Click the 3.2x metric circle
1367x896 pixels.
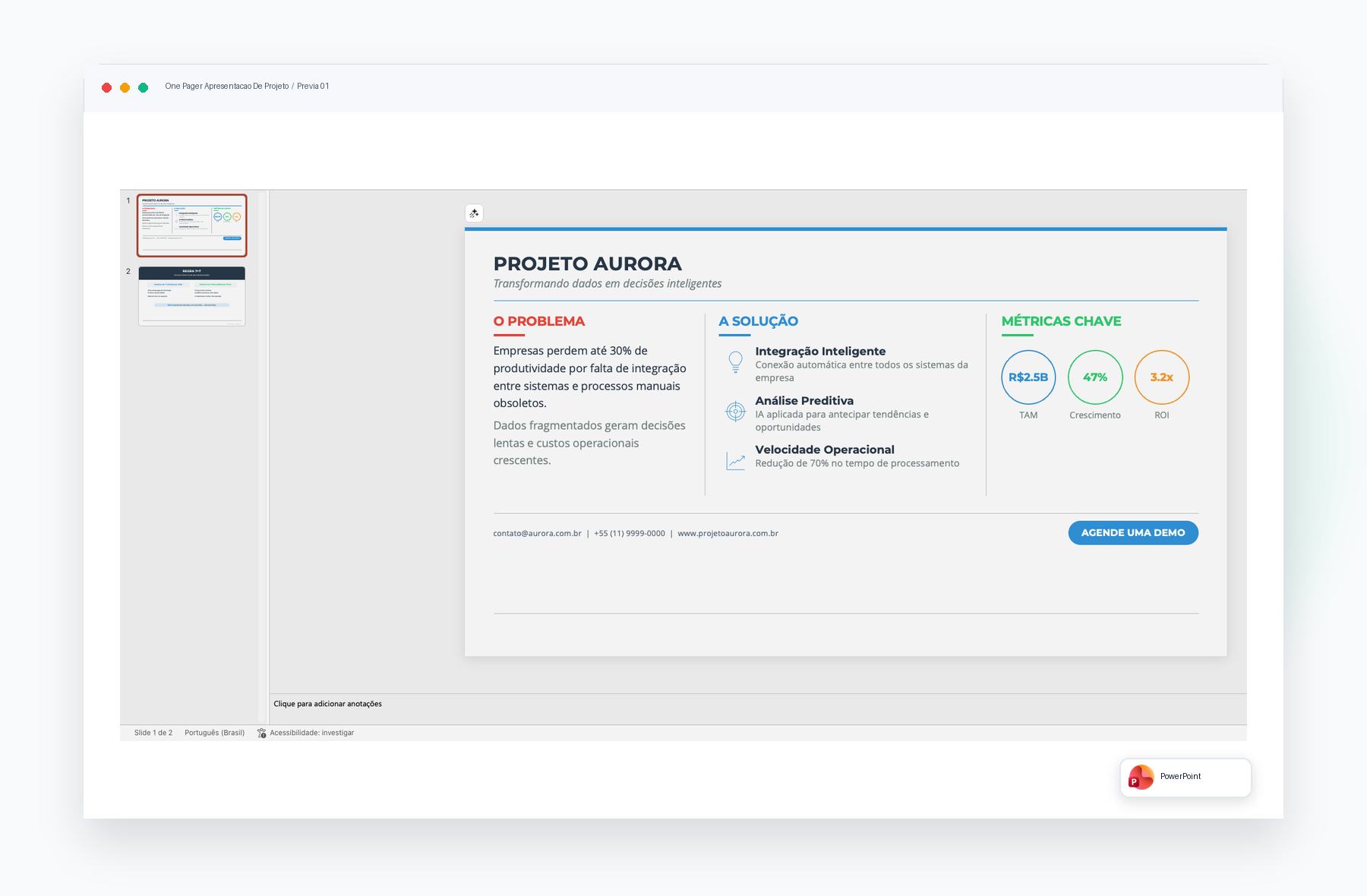(x=1162, y=377)
